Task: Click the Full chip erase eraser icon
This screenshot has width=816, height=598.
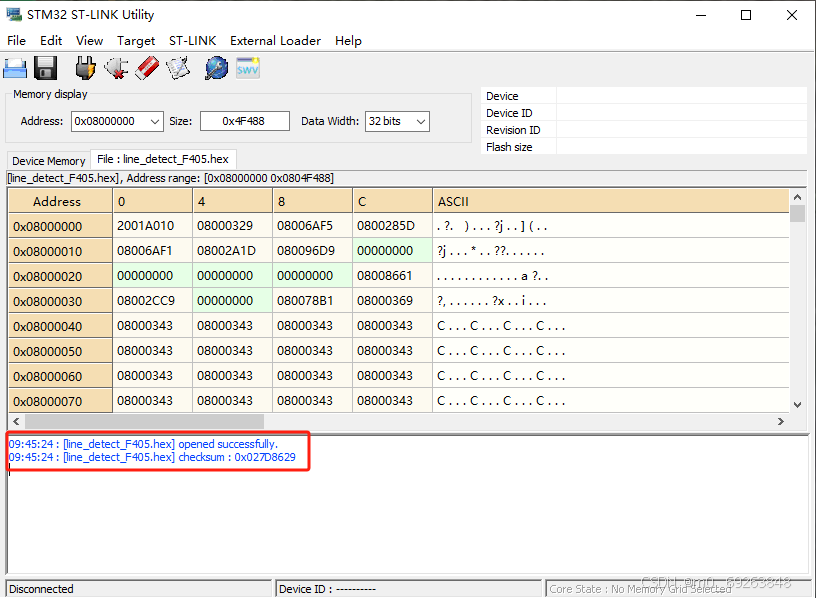Action: point(147,68)
